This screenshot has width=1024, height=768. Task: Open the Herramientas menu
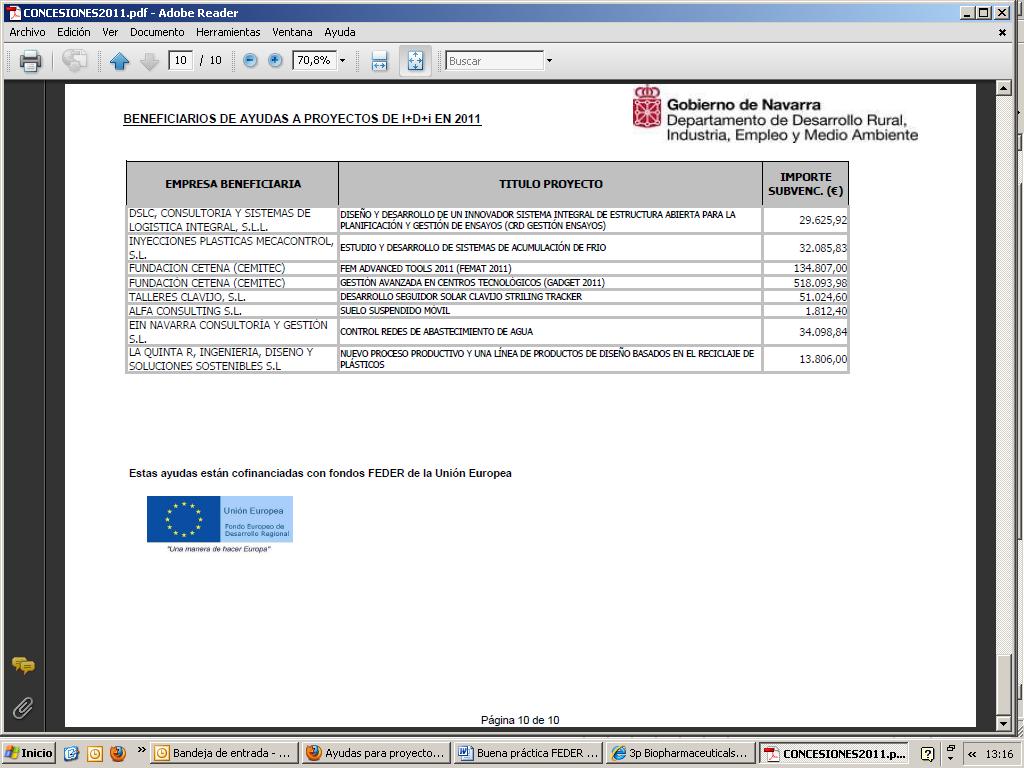pos(228,32)
